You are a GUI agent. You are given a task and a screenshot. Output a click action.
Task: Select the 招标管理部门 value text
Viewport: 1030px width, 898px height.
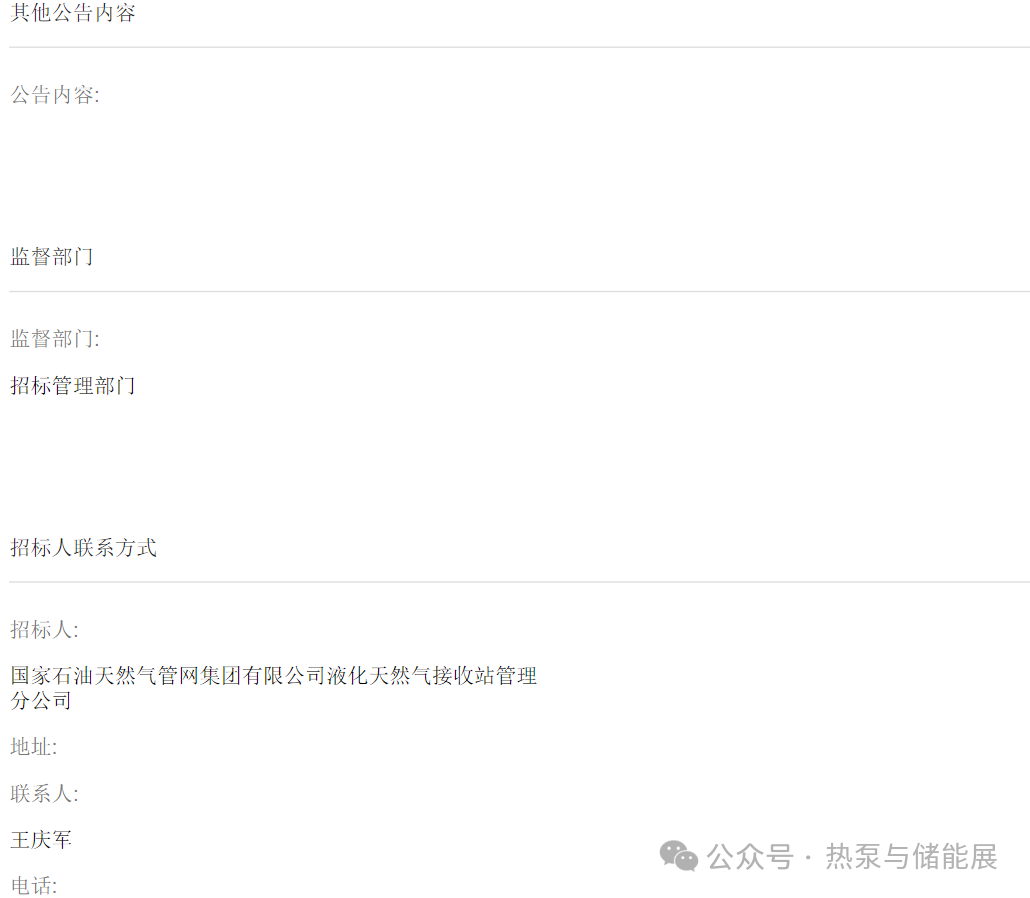pyautogui.click(x=73, y=386)
